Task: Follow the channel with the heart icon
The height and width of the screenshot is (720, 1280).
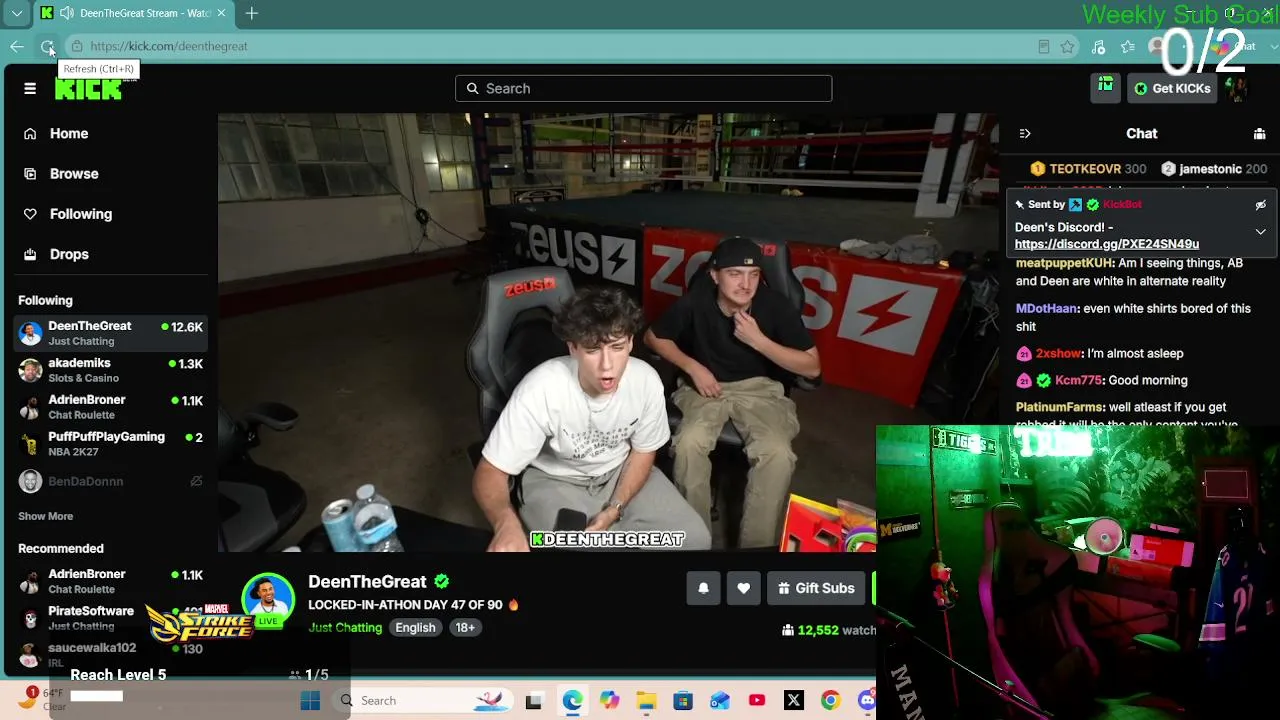Action: 744,588
